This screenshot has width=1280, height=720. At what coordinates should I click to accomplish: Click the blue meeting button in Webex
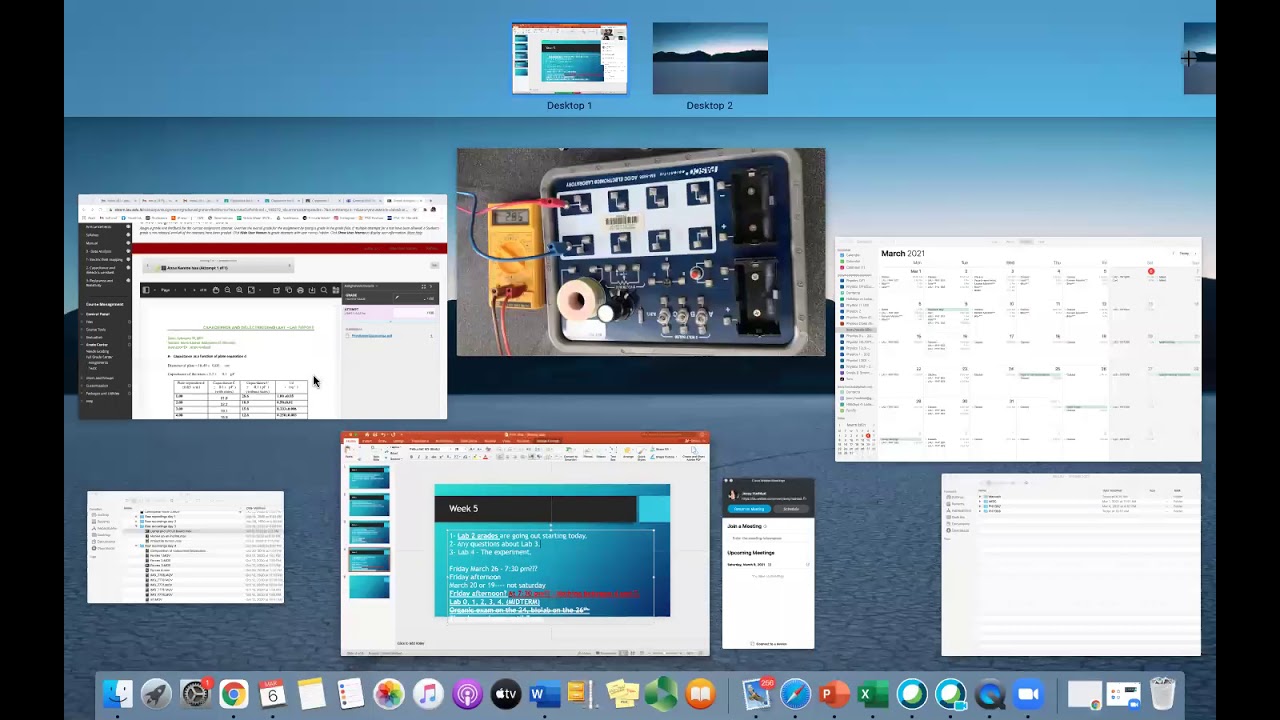(x=749, y=509)
